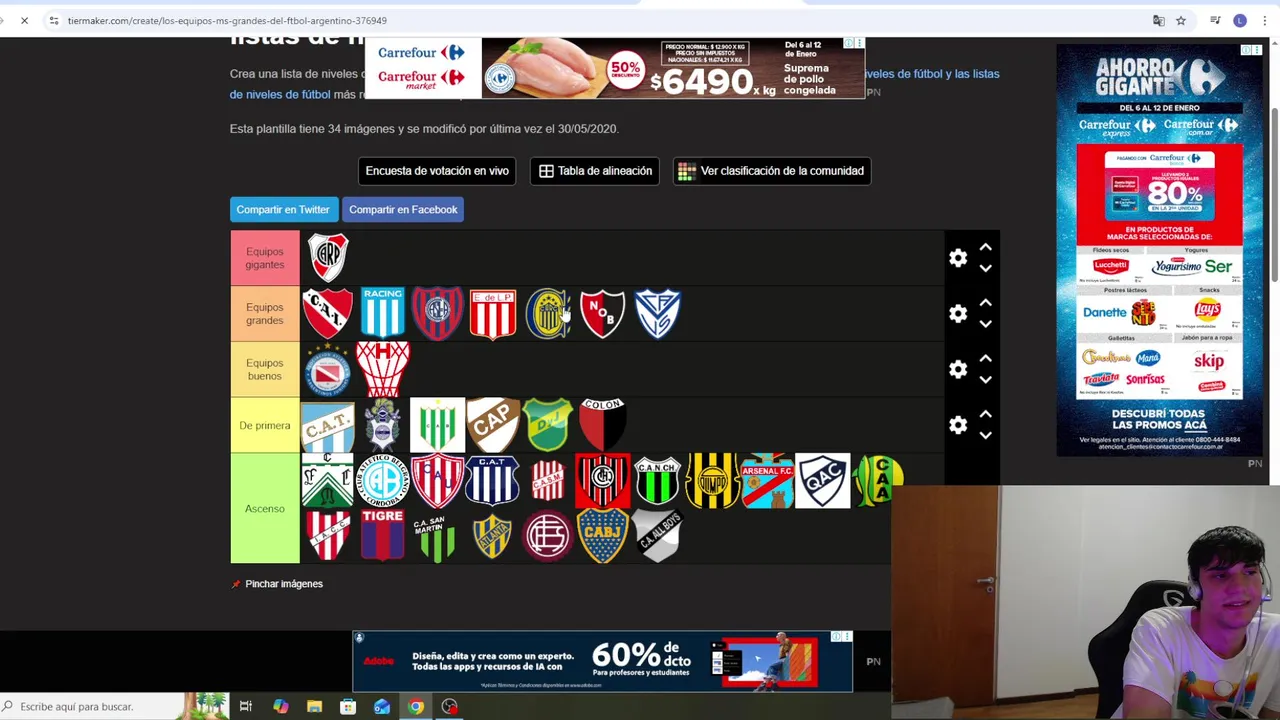
Task: Move Equipos grandes row up with arrow
Action: [985, 303]
